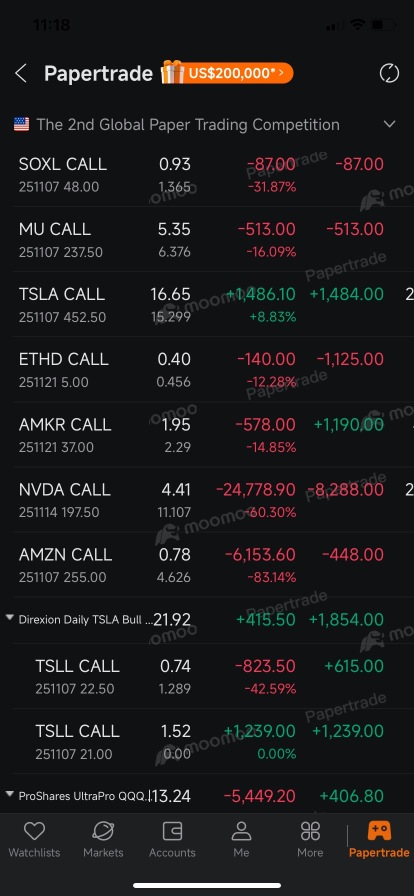414x896 pixels.
Task: Open the Me profile icon
Action: [x=241, y=831]
